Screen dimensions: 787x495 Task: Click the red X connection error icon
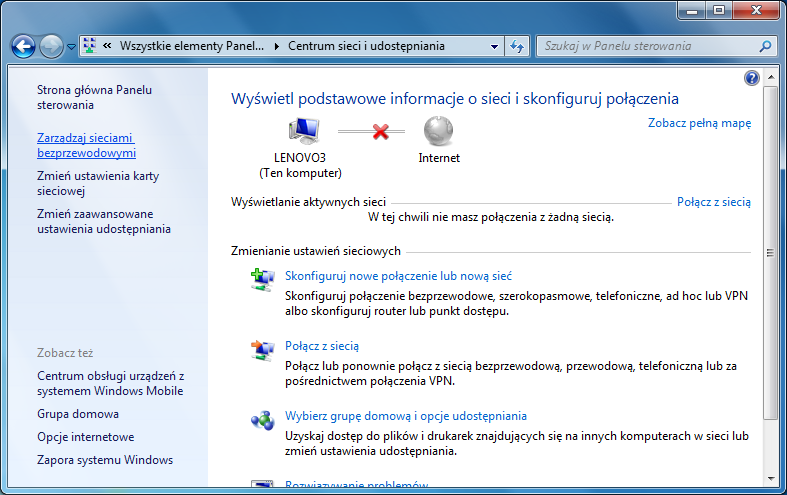[x=380, y=131]
